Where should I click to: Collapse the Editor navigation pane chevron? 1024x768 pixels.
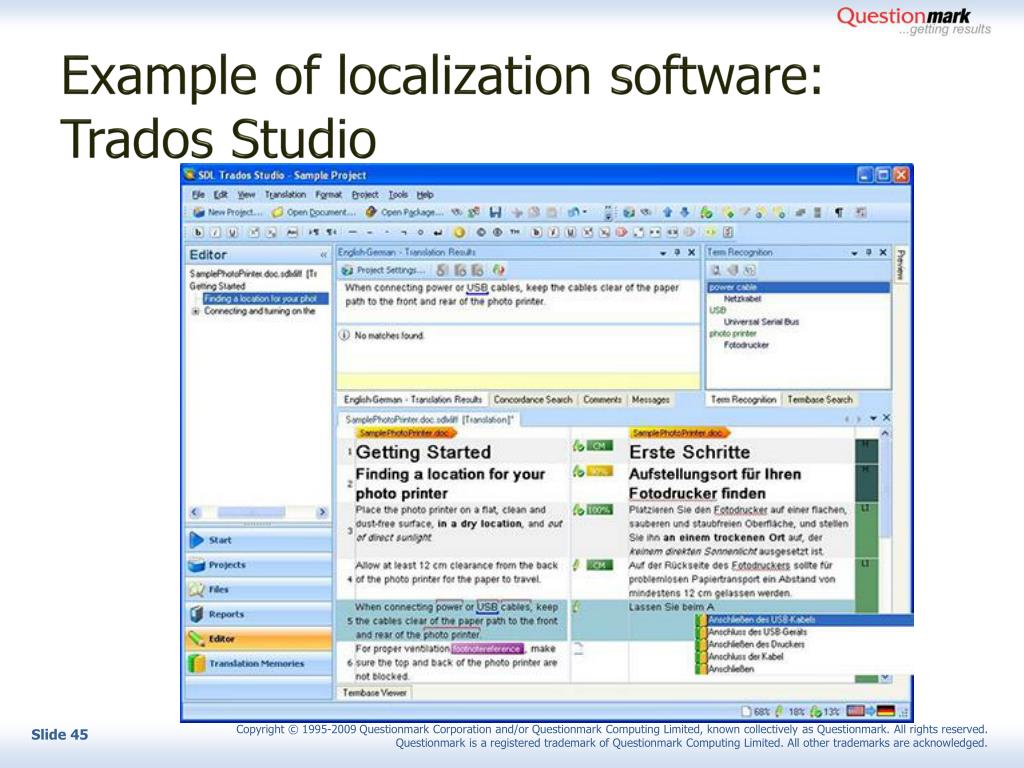click(x=323, y=255)
